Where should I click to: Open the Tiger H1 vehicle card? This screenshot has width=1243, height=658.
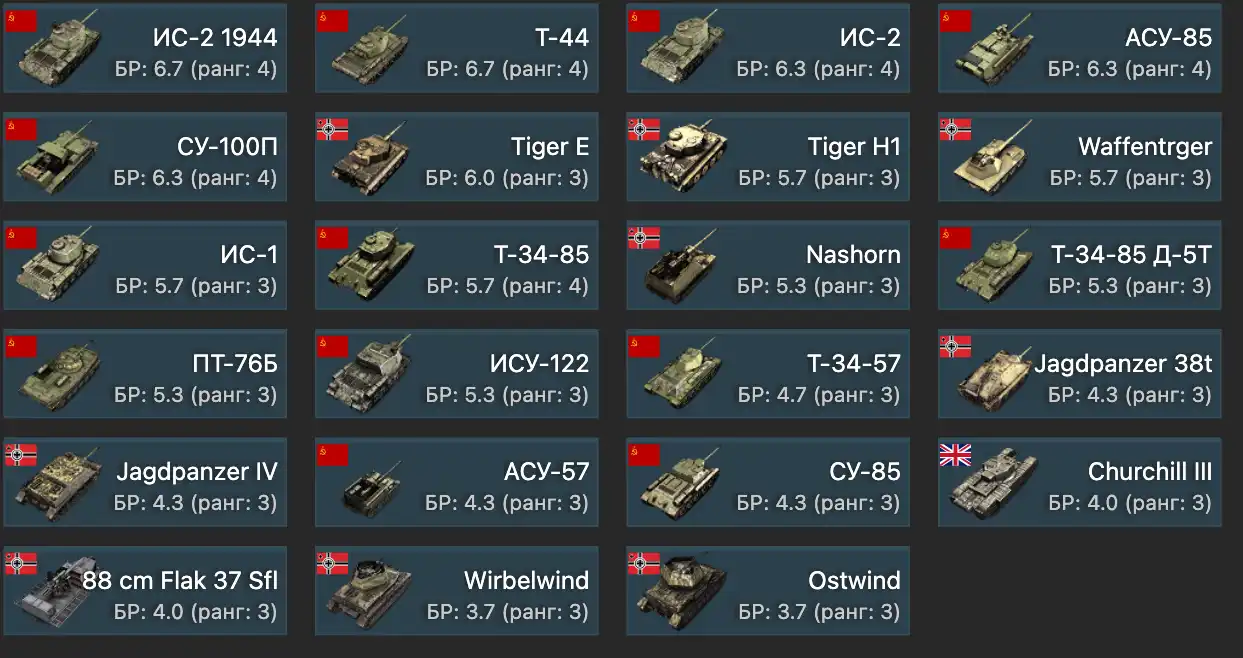768,156
